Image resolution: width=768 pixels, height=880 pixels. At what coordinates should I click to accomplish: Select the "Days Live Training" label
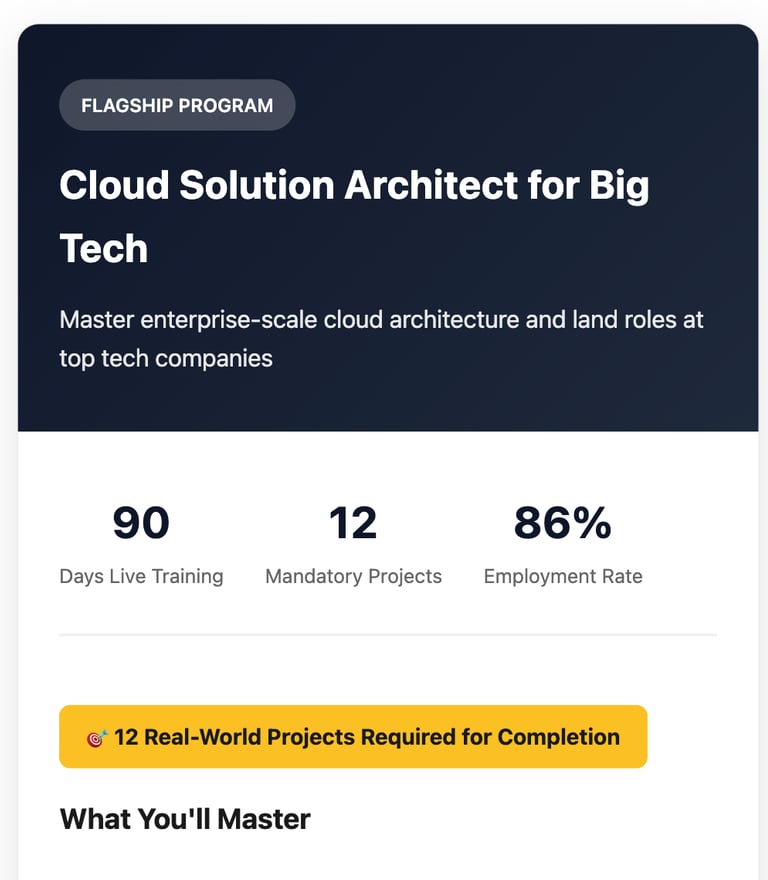click(x=141, y=576)
